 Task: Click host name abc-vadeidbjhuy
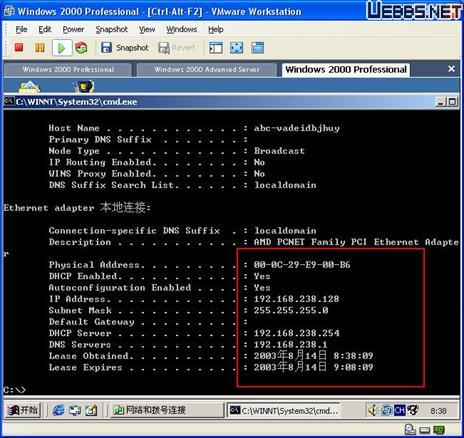[x=297, y=128]
